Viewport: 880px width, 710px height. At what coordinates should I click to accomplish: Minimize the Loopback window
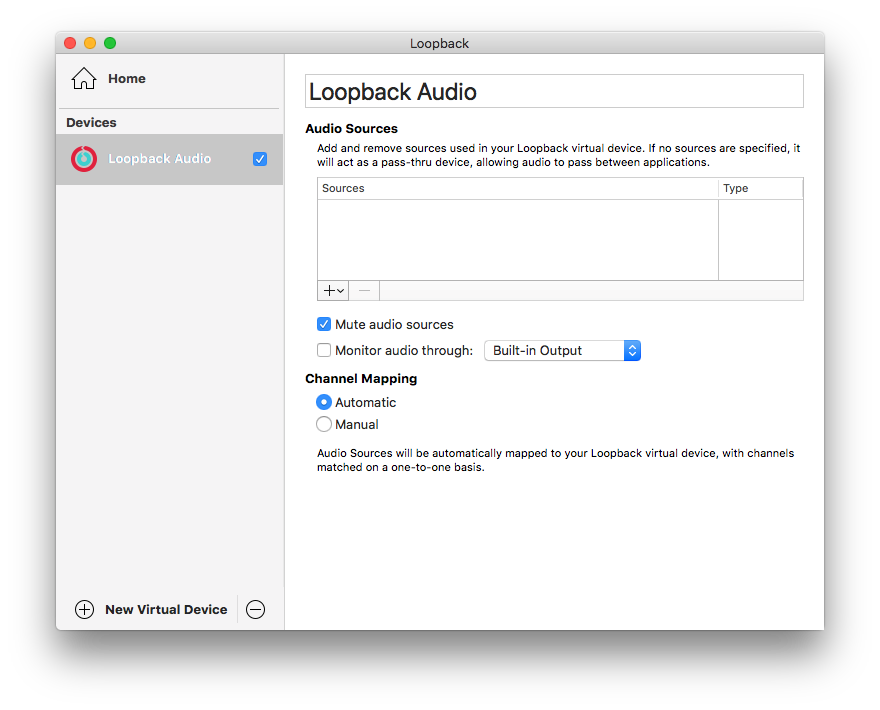tap(90, 43)
